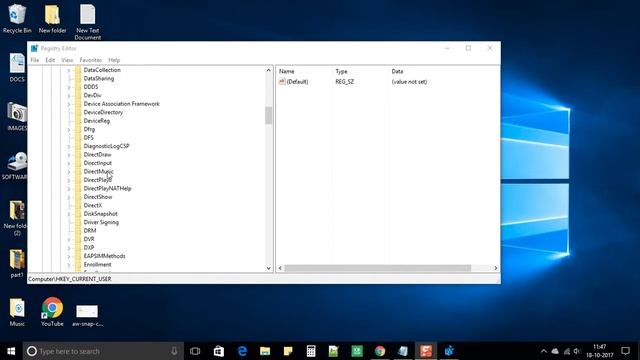Click the values pane scroll left arrow
640x360 pixels.
(x=280, y=268)
